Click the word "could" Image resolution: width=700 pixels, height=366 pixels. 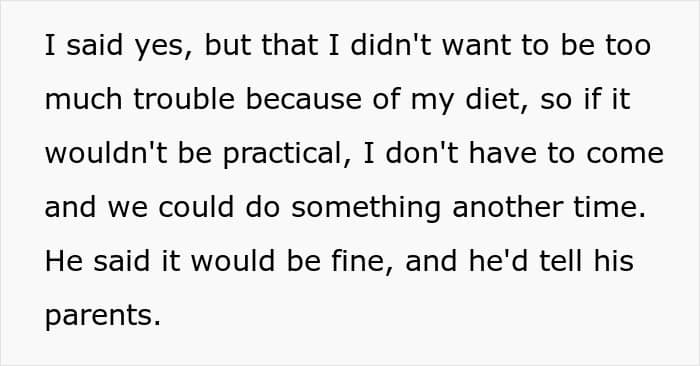point(196,207)
